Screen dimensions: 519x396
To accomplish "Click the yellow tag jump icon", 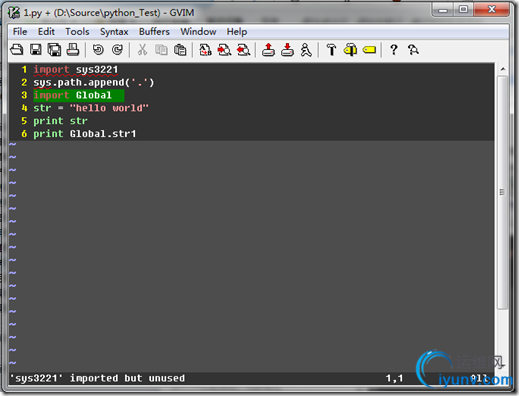I will point(369,50).
